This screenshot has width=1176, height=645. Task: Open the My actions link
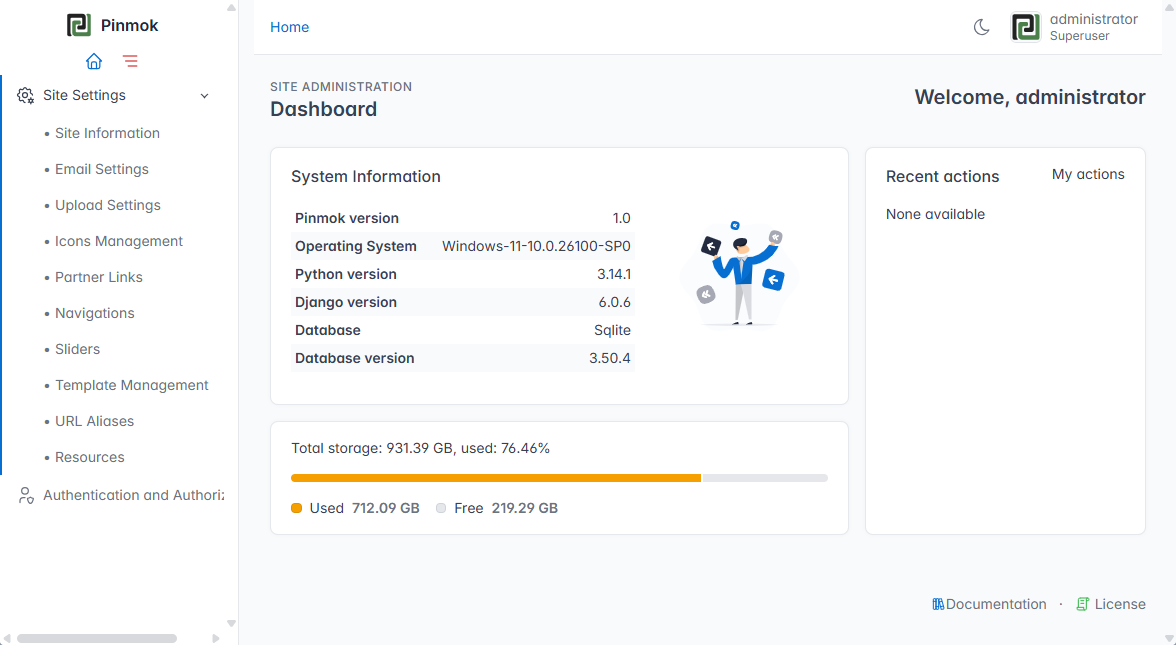[x=1088, y=174]
